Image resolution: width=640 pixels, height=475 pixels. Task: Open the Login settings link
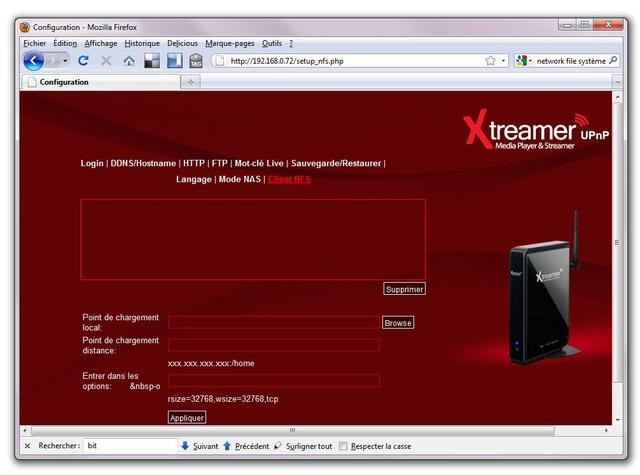click(x=92, y=163)
